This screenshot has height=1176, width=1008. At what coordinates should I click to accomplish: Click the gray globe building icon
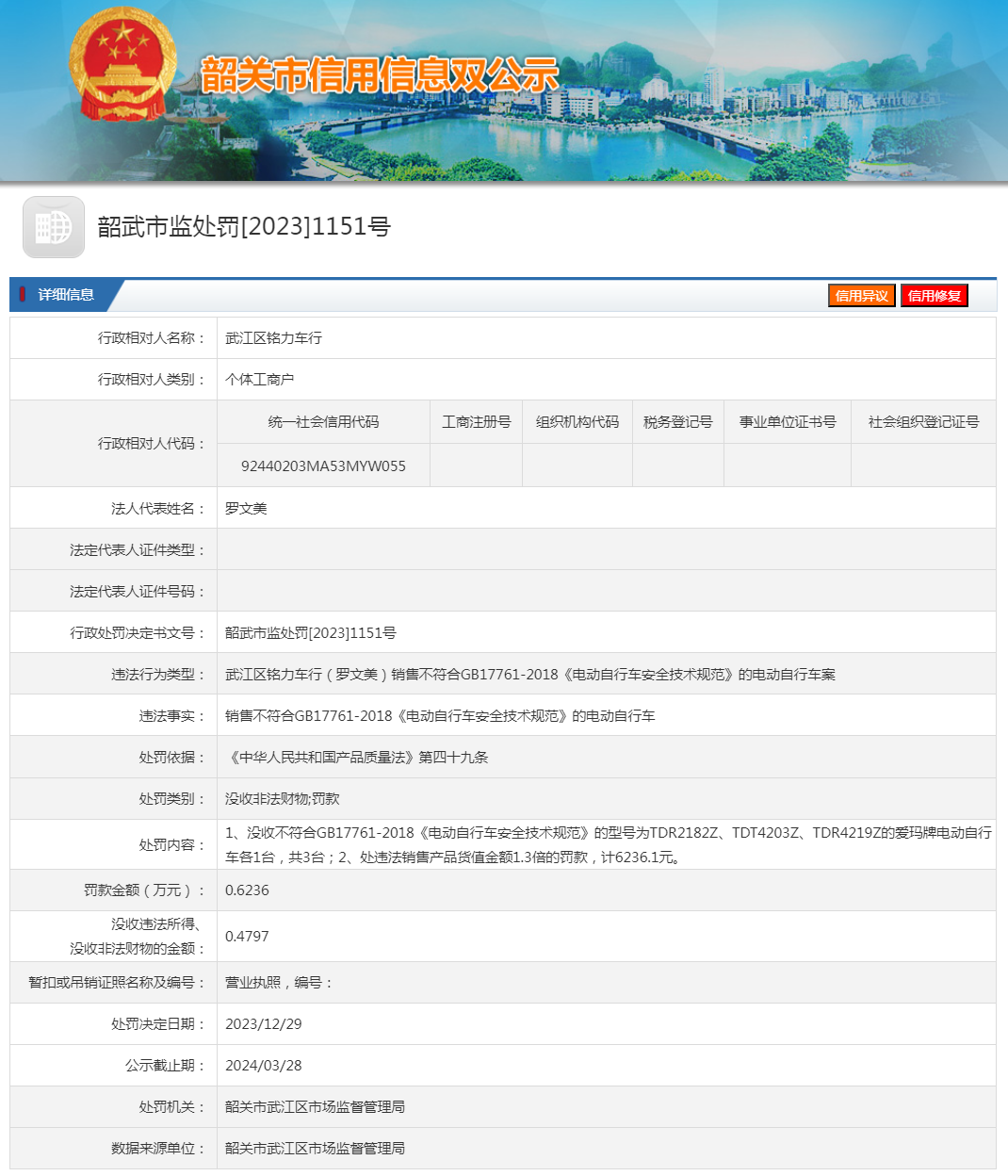(54, 227)
